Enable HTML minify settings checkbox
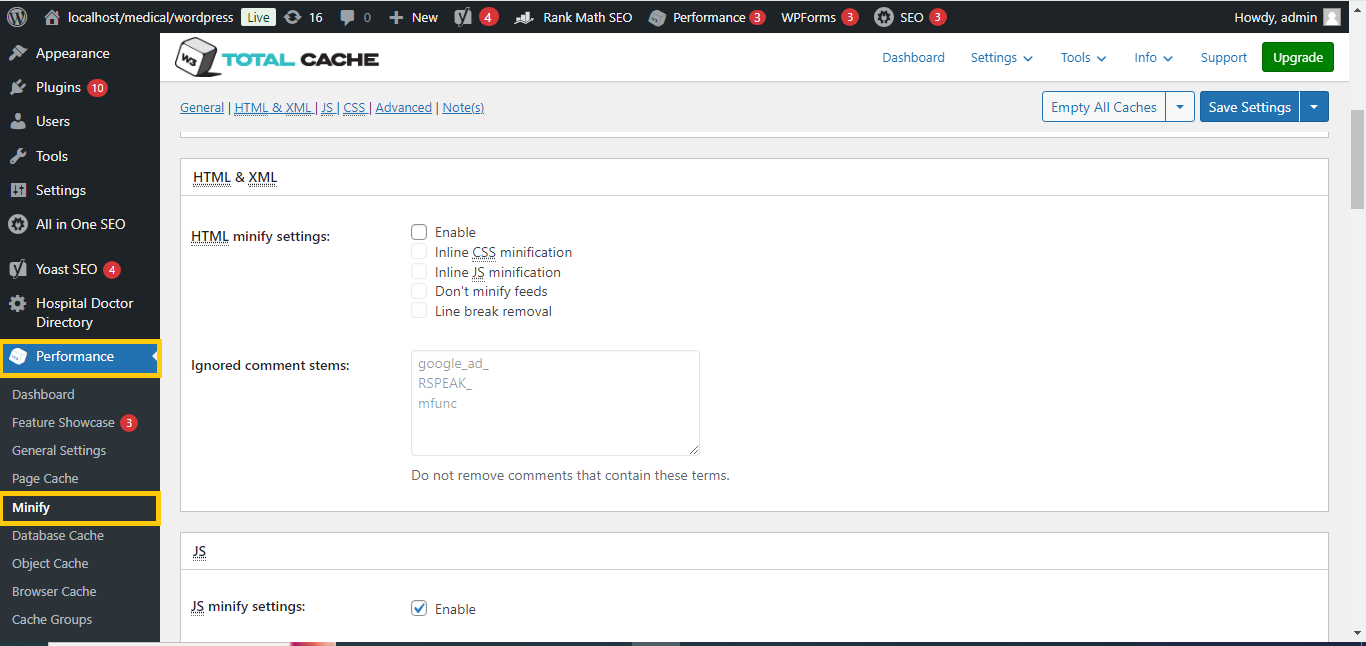Image resolution: width=1366 pixels, height=646 pixels. (419, 232)
